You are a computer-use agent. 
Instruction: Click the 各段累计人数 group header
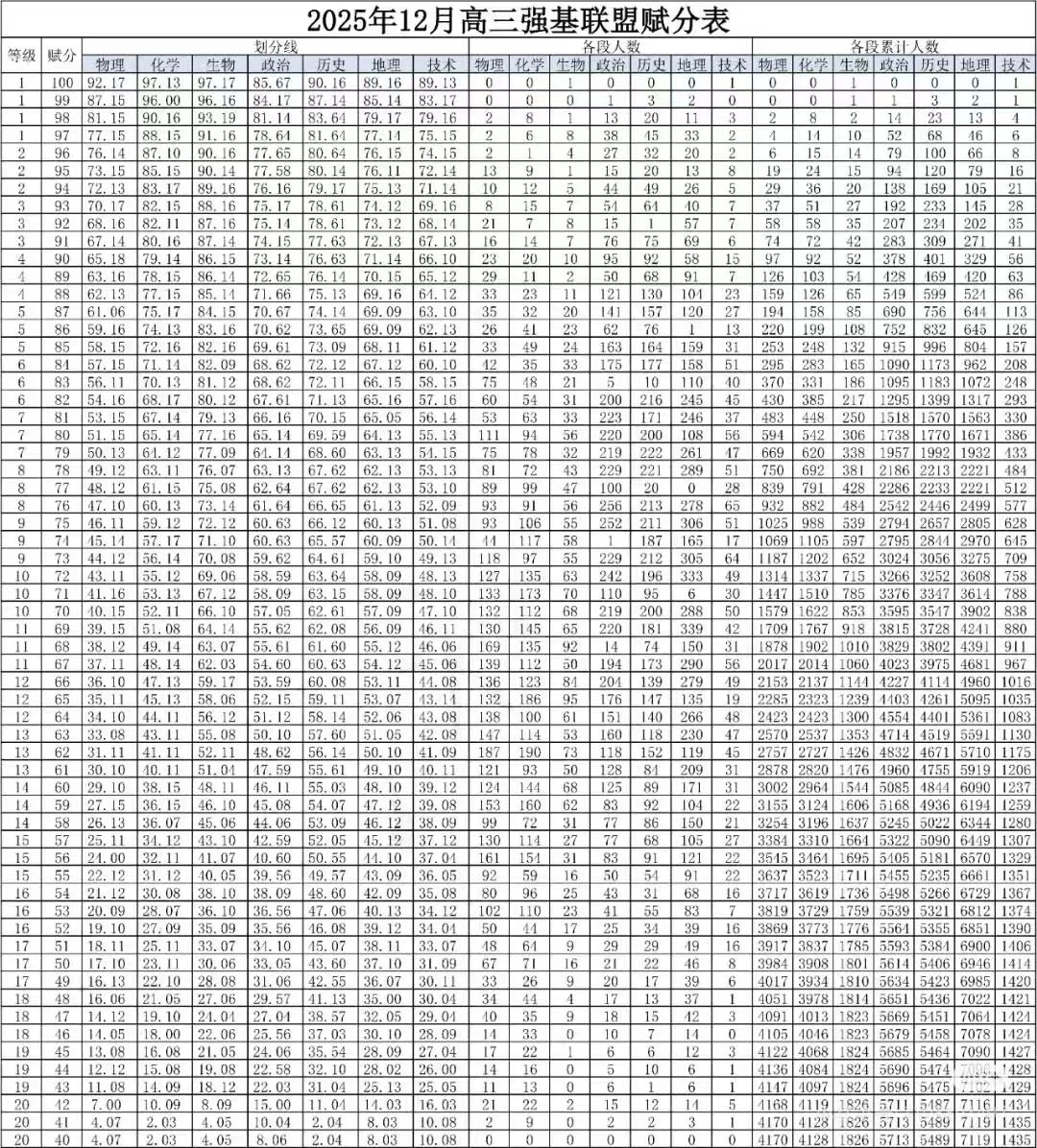coord(893,46)
